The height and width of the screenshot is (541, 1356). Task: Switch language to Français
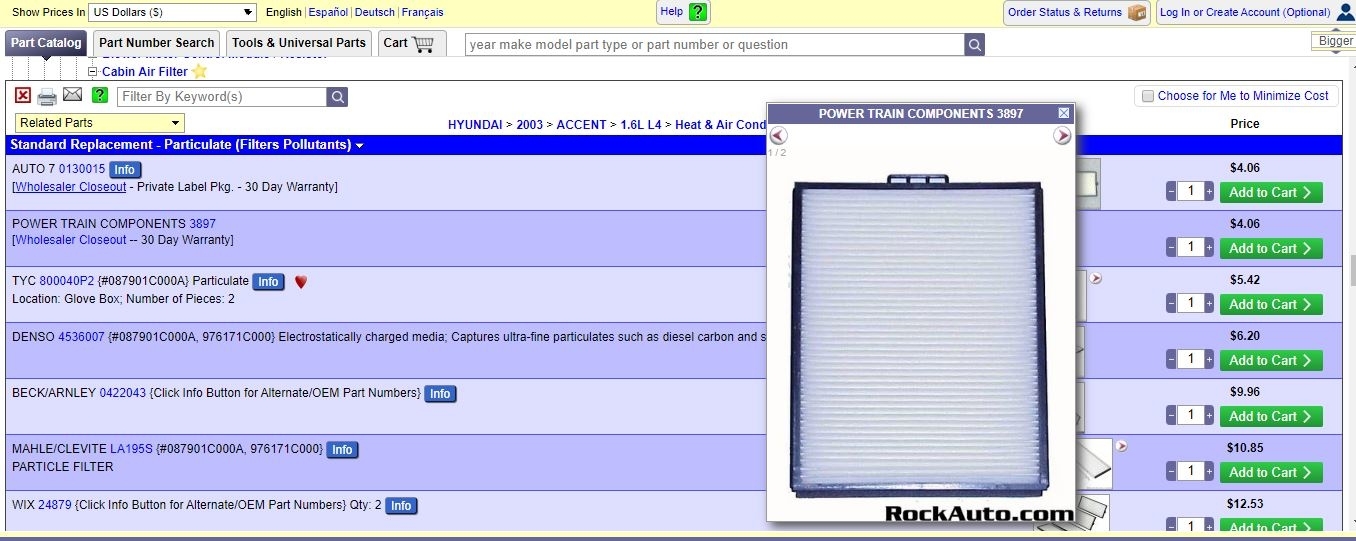pos(422,13)
